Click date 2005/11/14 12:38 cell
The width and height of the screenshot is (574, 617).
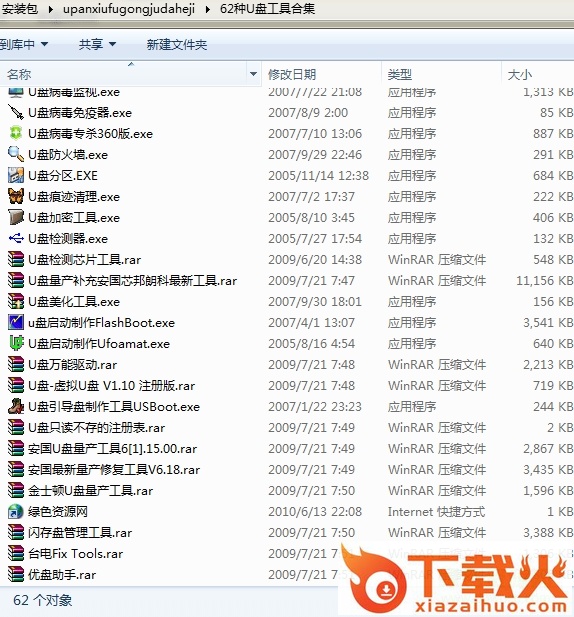(319, 175)
